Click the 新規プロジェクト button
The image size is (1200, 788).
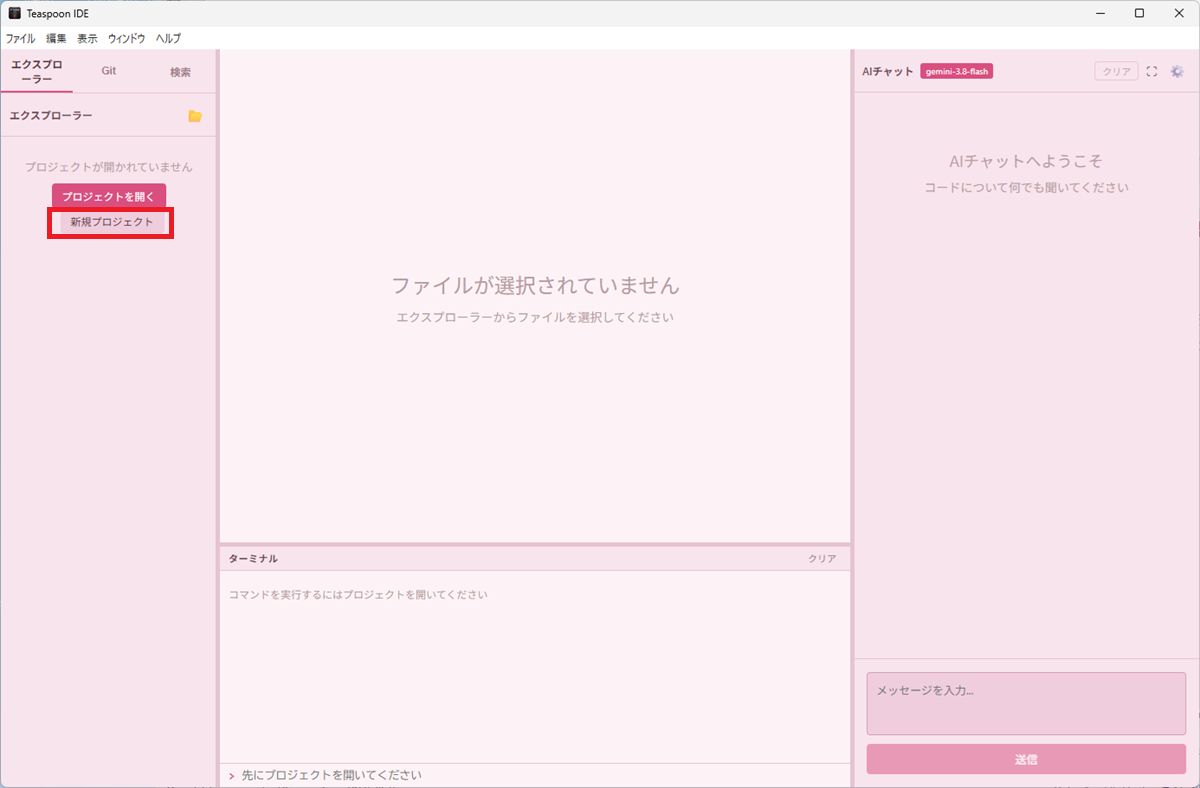[x=112, y=222]
